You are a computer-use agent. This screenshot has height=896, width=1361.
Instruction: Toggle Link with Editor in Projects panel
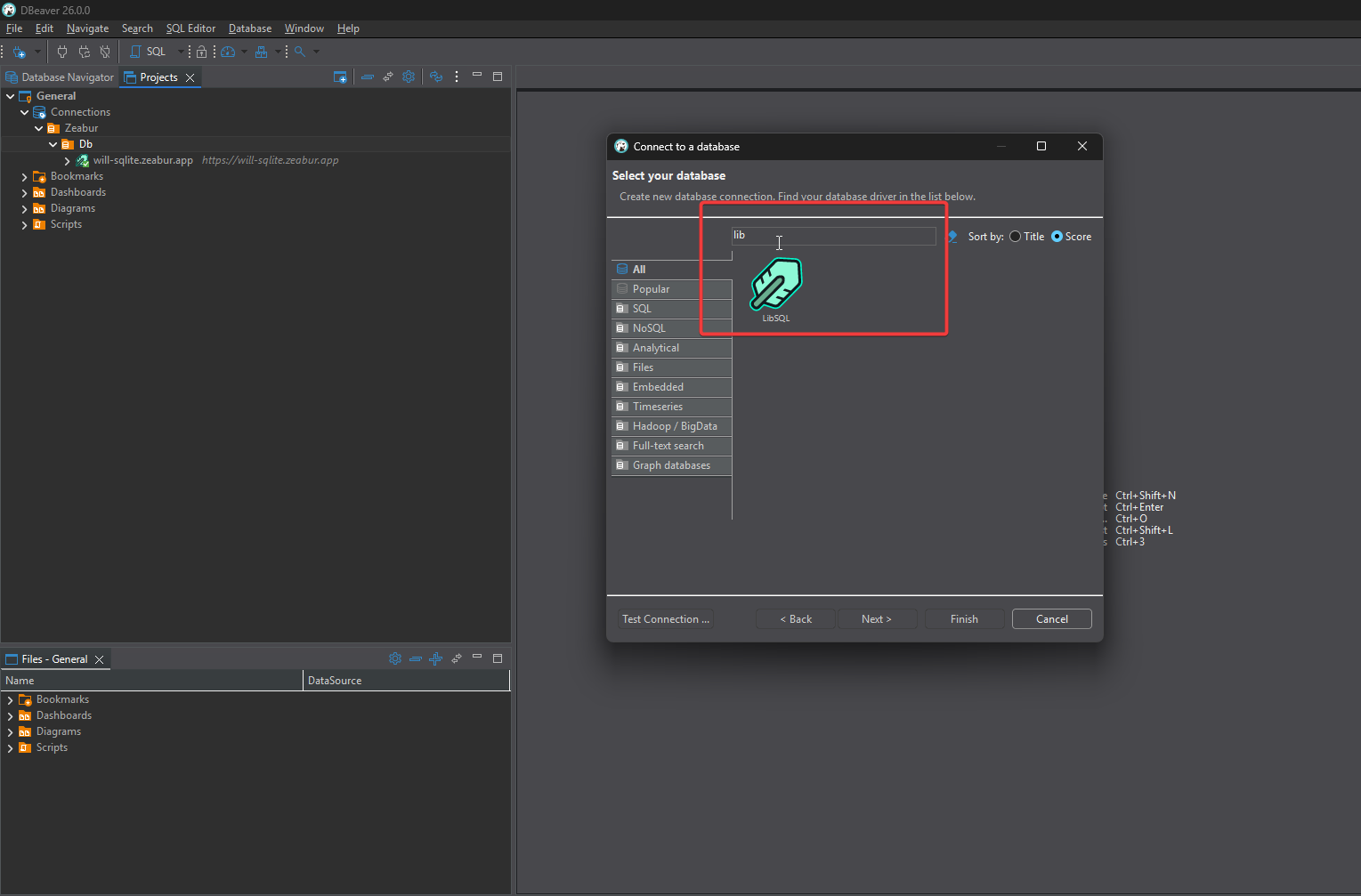[x=388, y=77]
